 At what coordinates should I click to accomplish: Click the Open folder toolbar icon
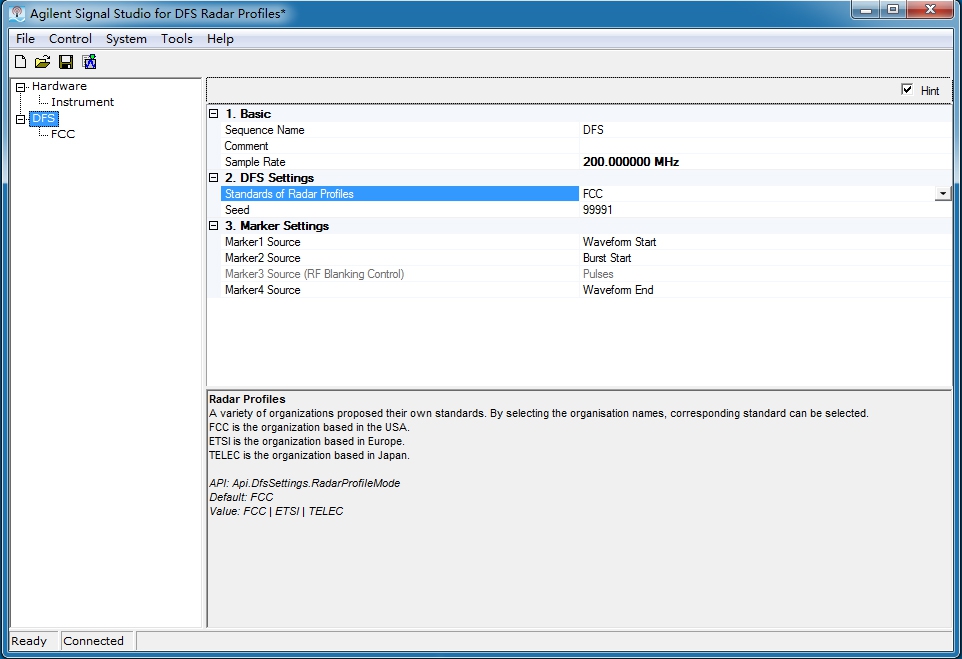pyautogui.click(x=42, y=62)
